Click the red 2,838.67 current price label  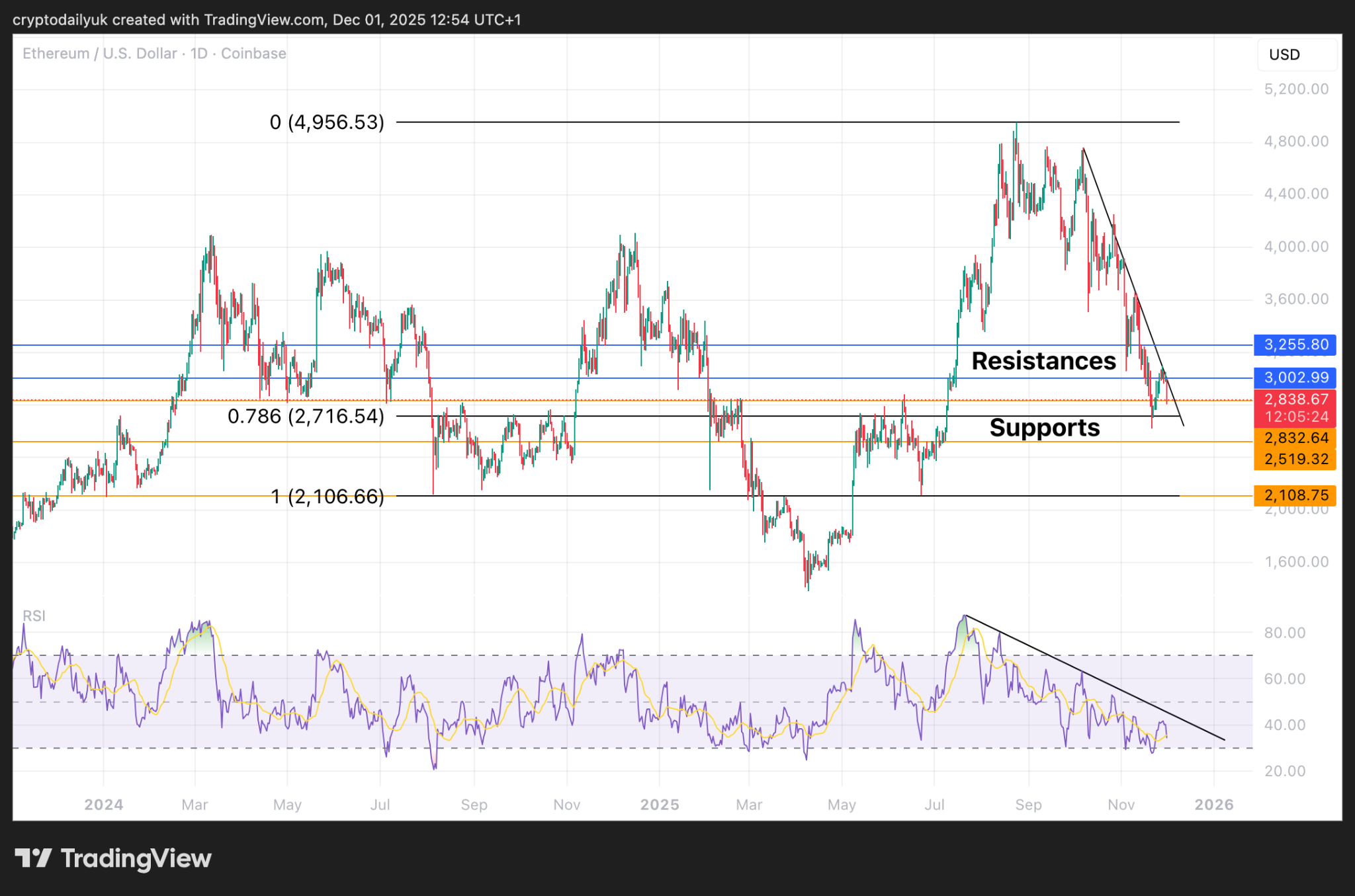coord(1295,399)
